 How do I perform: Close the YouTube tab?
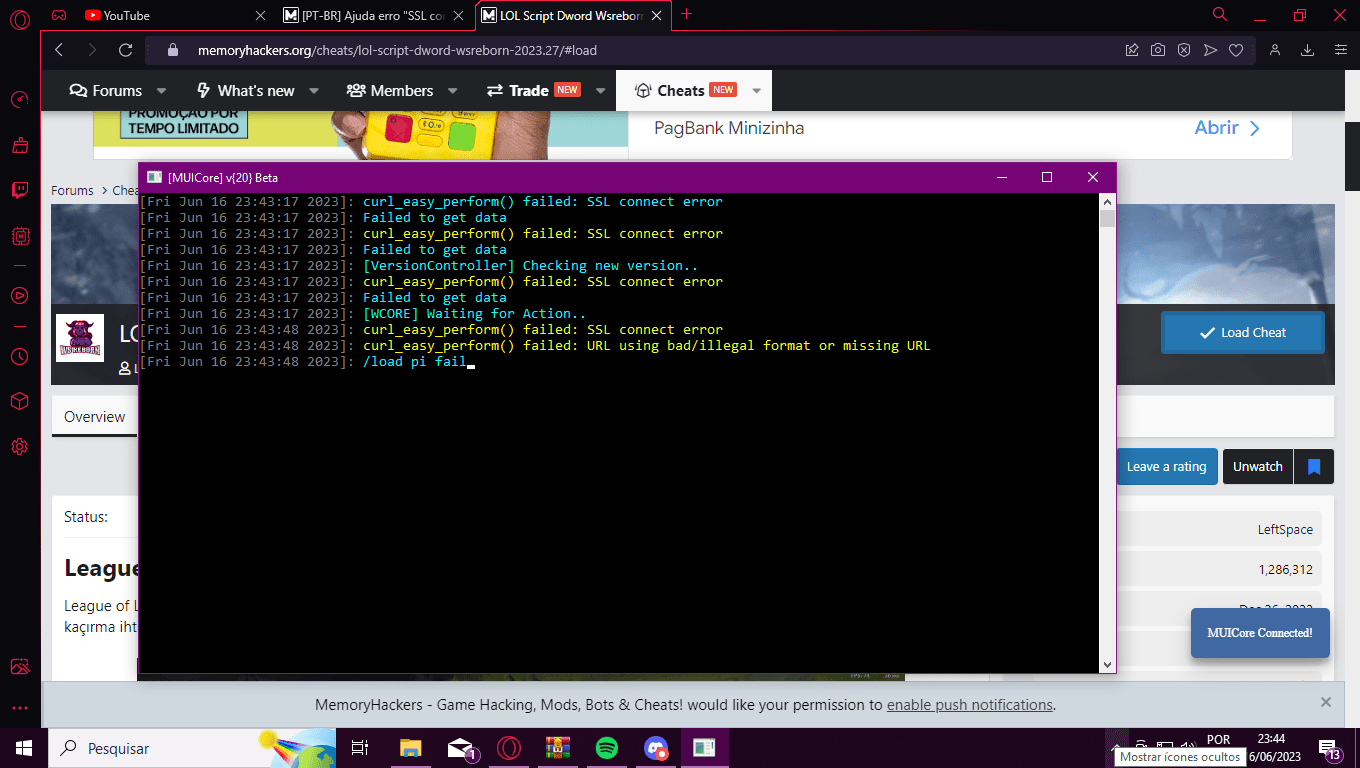pos(260,15)
